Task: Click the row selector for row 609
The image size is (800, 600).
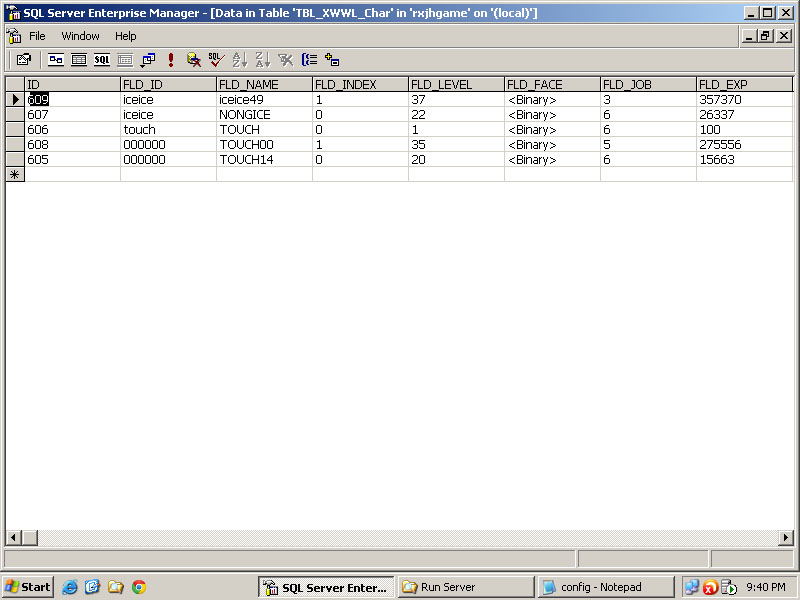Action: [15, 99]
